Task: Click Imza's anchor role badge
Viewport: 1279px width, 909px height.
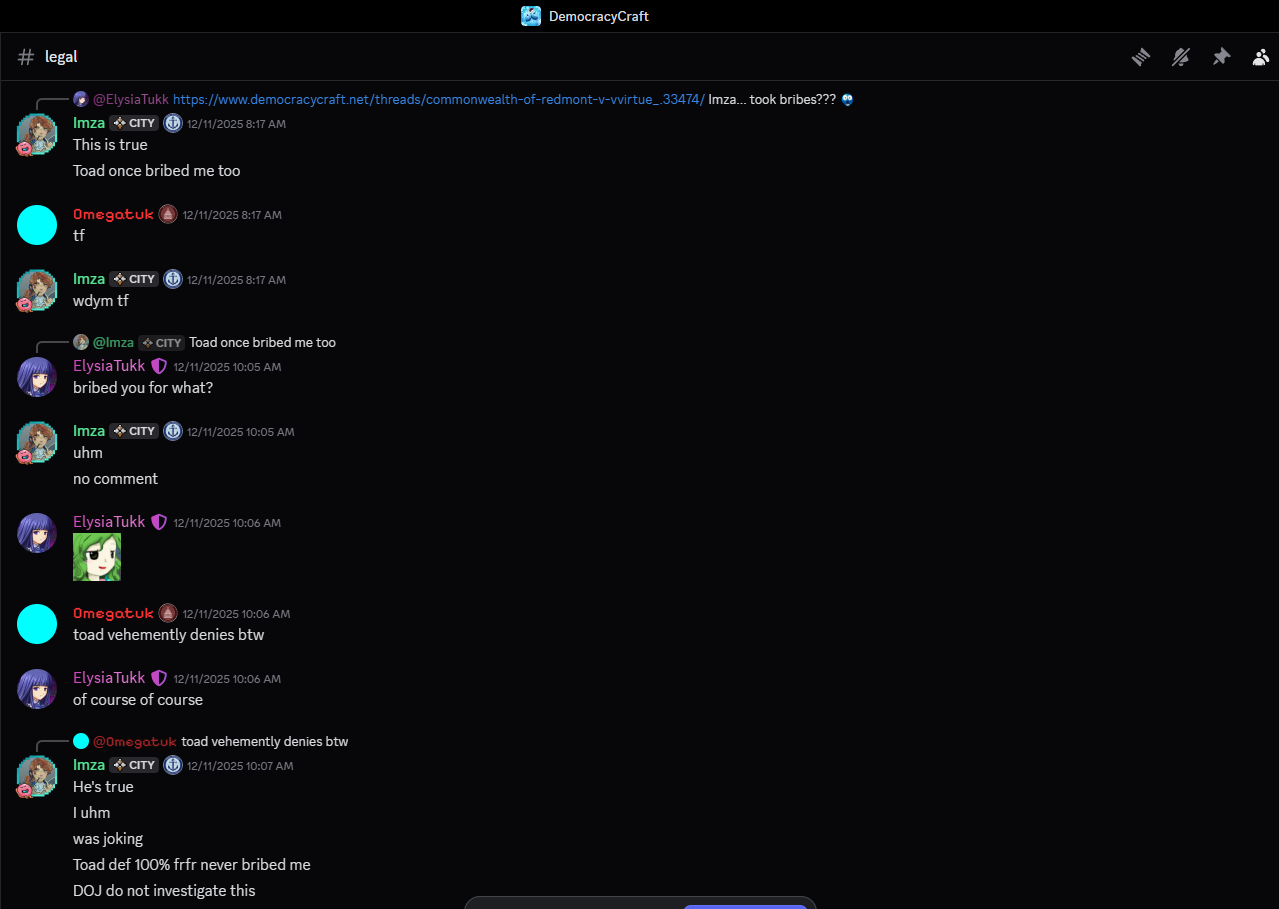Action: tap(173, 123)
